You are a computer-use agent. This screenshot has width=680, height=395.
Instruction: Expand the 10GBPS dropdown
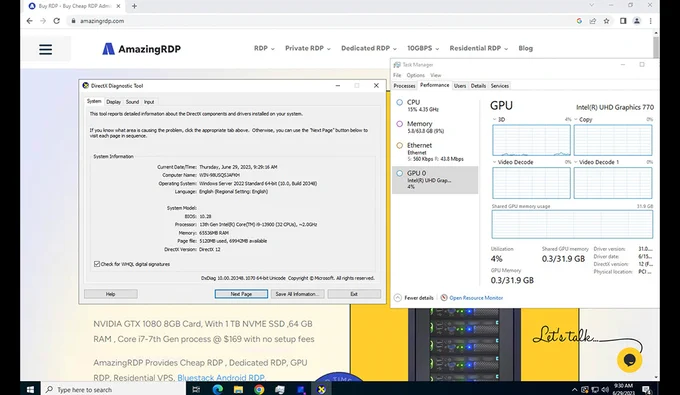pos(423,48)
